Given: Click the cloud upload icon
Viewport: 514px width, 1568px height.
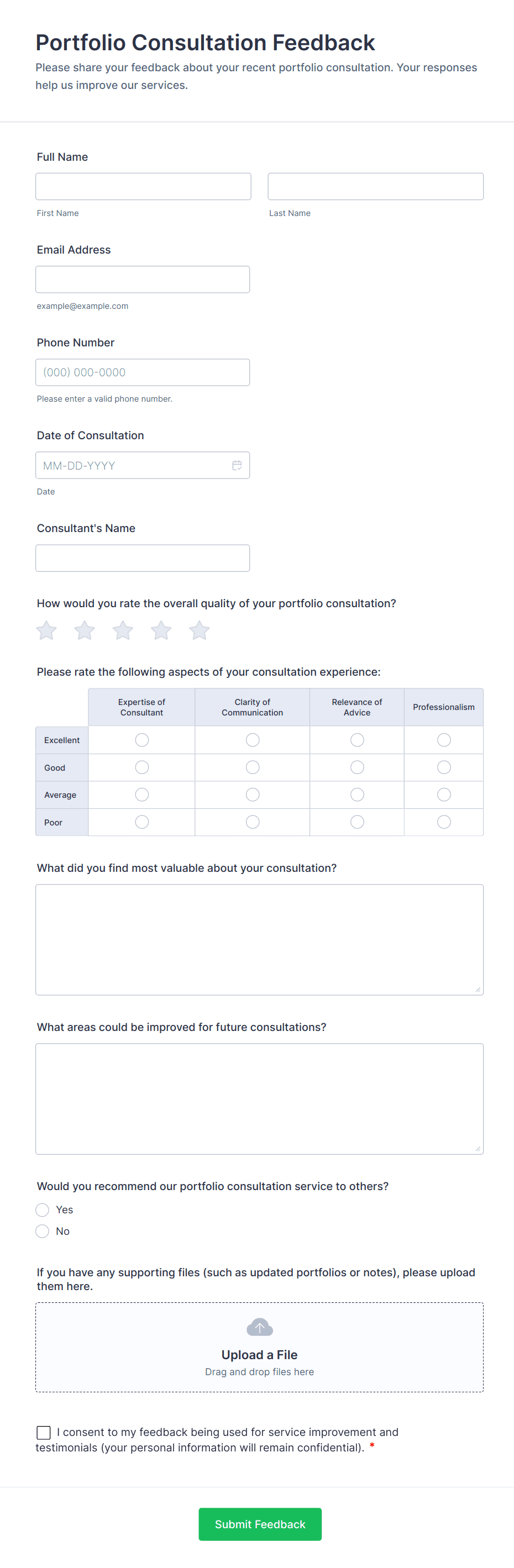Looking at the screenshot, I should pos(259,1327).
